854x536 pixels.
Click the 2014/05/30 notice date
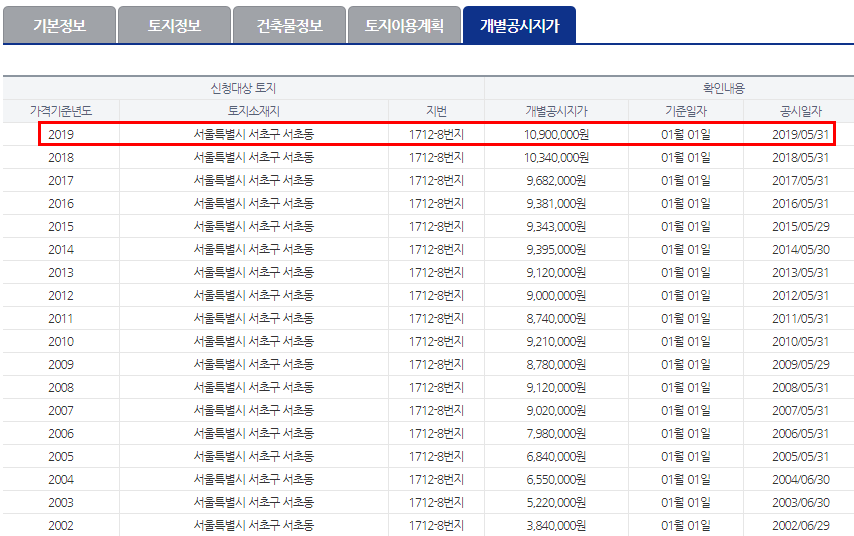pyautogui.click(x=801, y=249)
